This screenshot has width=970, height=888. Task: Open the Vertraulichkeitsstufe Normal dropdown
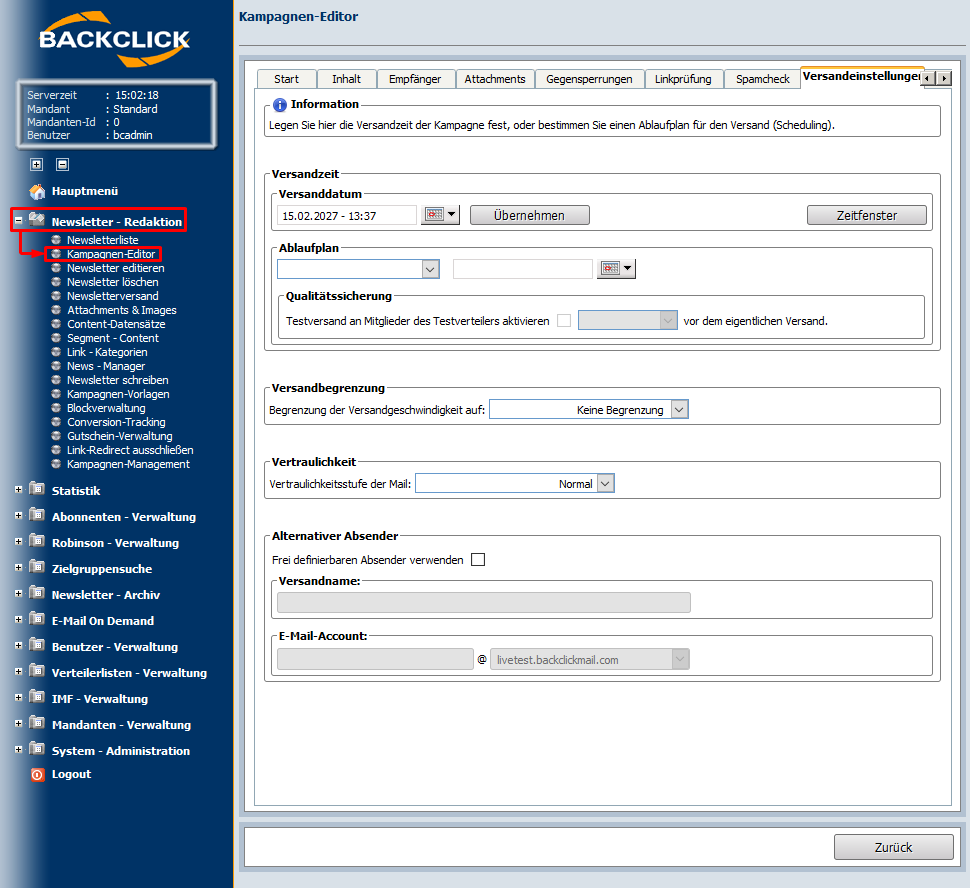click(x=604, y=484)
